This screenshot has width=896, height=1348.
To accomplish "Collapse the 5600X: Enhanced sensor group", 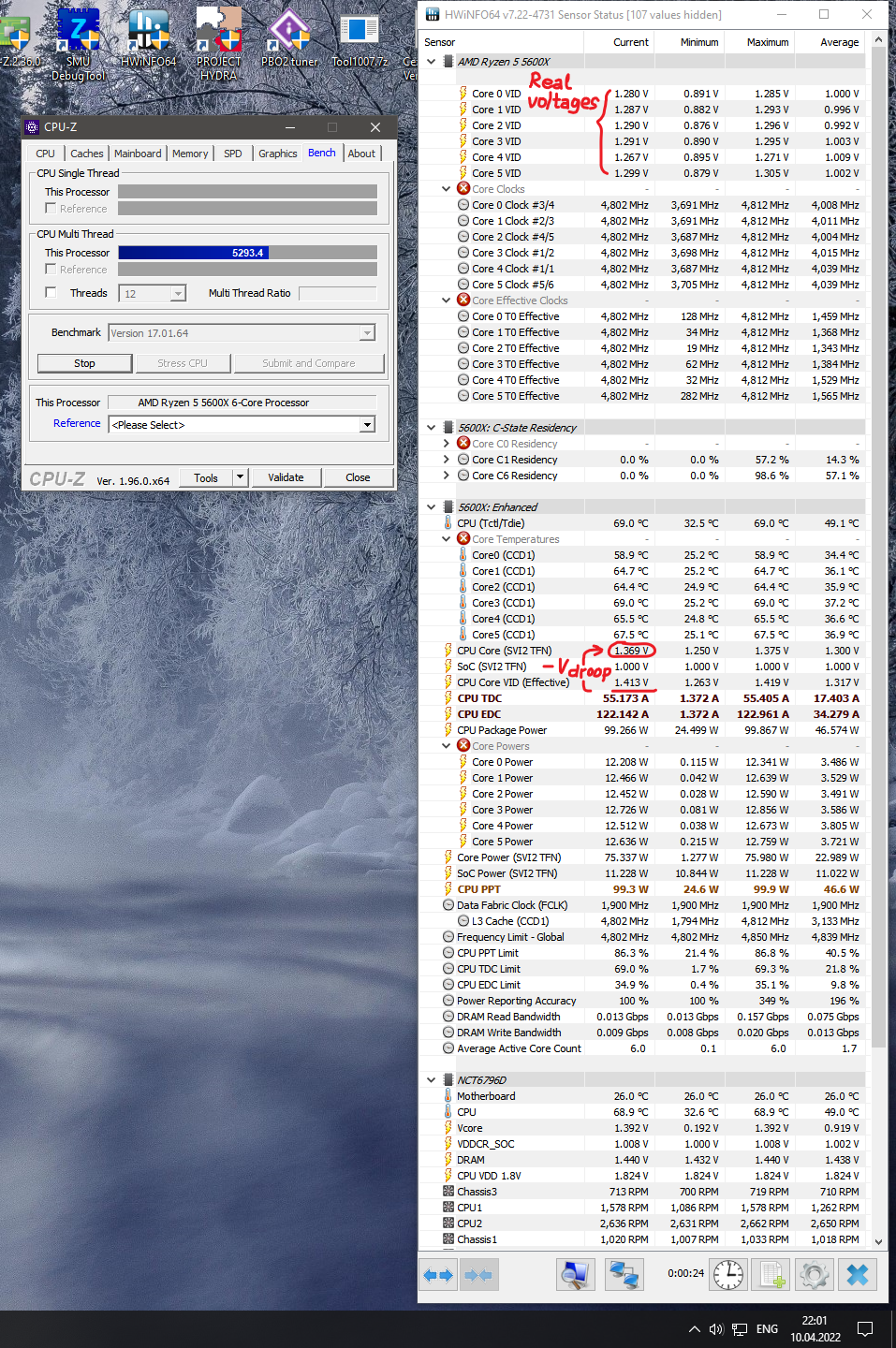I will click(x=432, y=507).
